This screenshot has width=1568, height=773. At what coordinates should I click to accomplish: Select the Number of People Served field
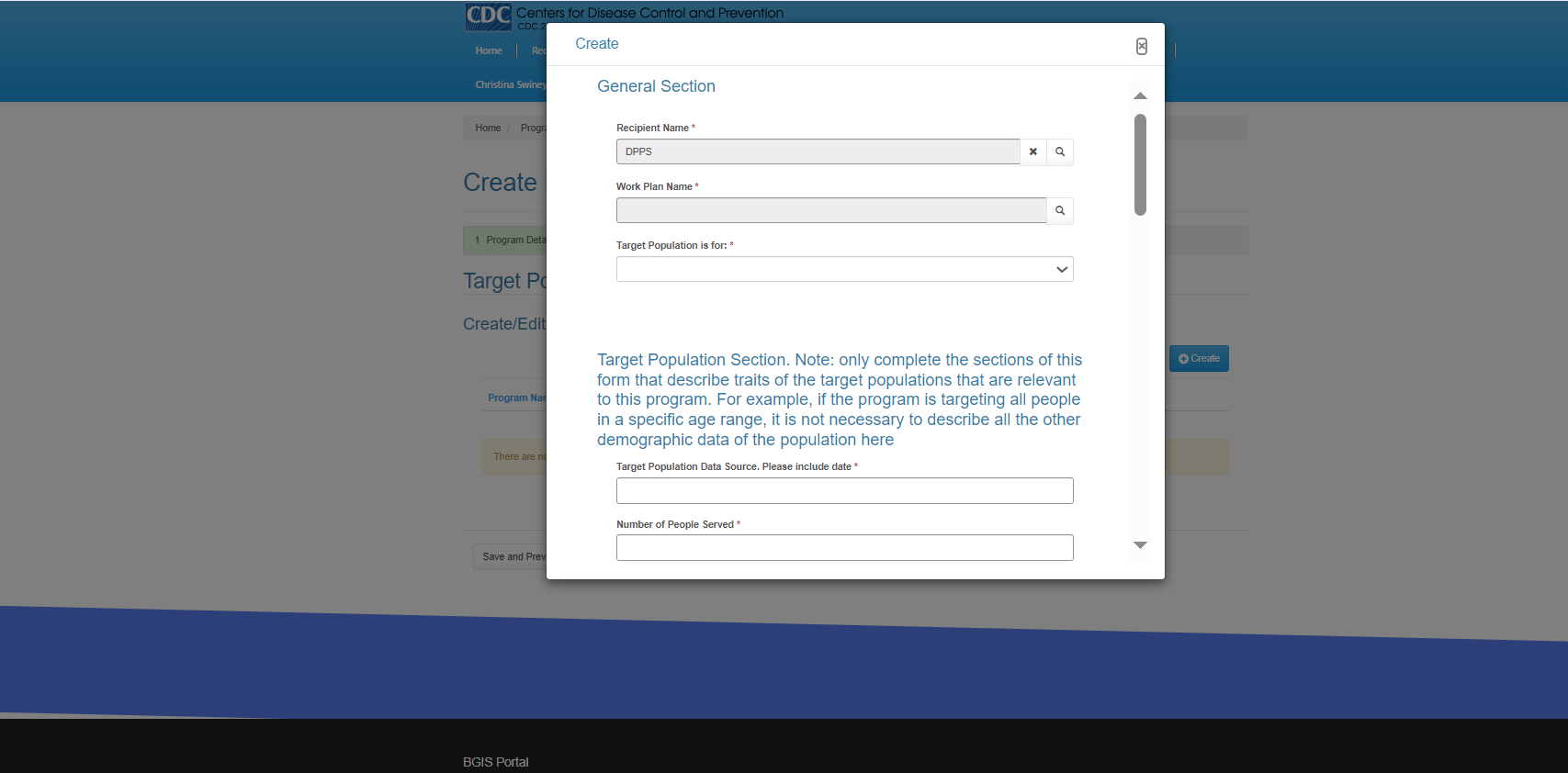(844, 548)
